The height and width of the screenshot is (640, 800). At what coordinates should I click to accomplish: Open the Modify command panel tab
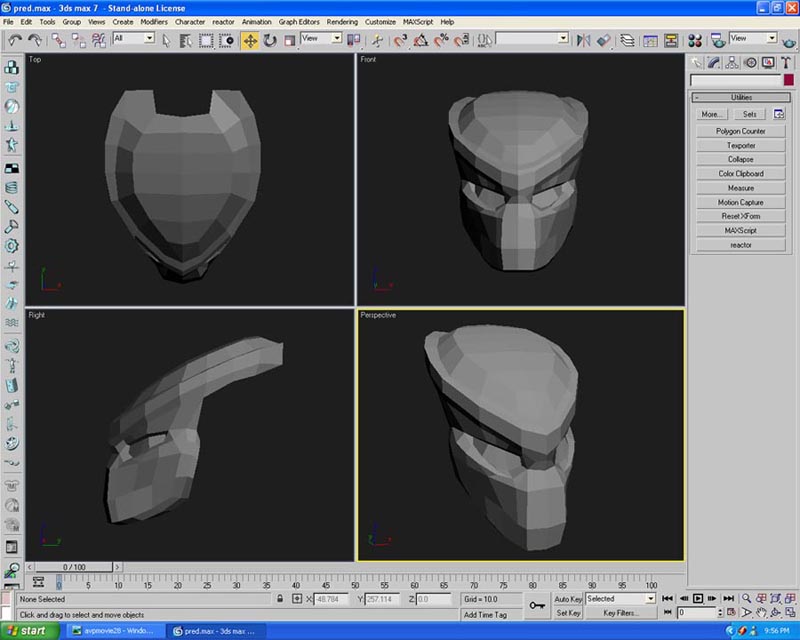pos(714,62)
